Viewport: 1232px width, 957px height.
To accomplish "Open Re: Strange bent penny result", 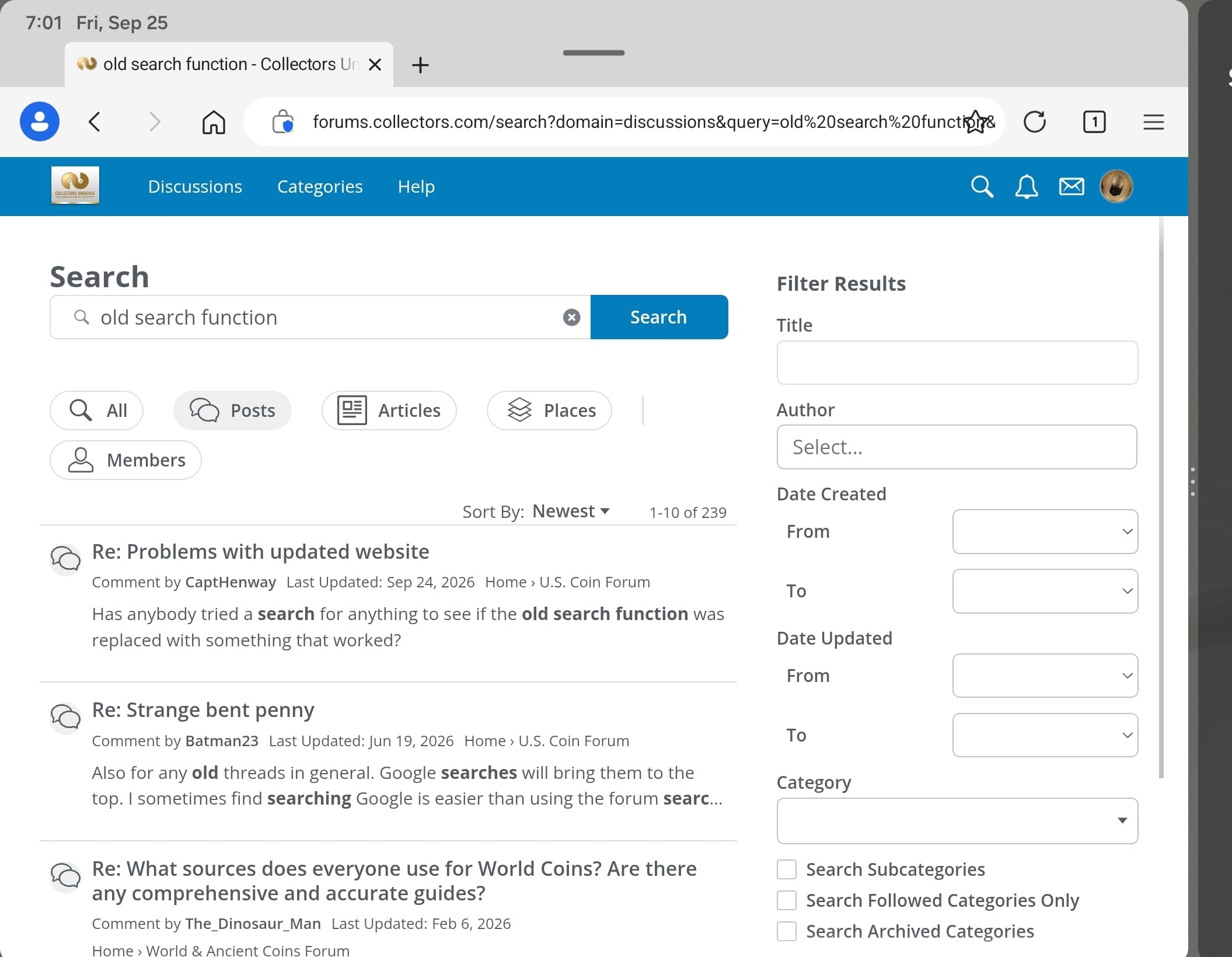I will pos(203,710).
